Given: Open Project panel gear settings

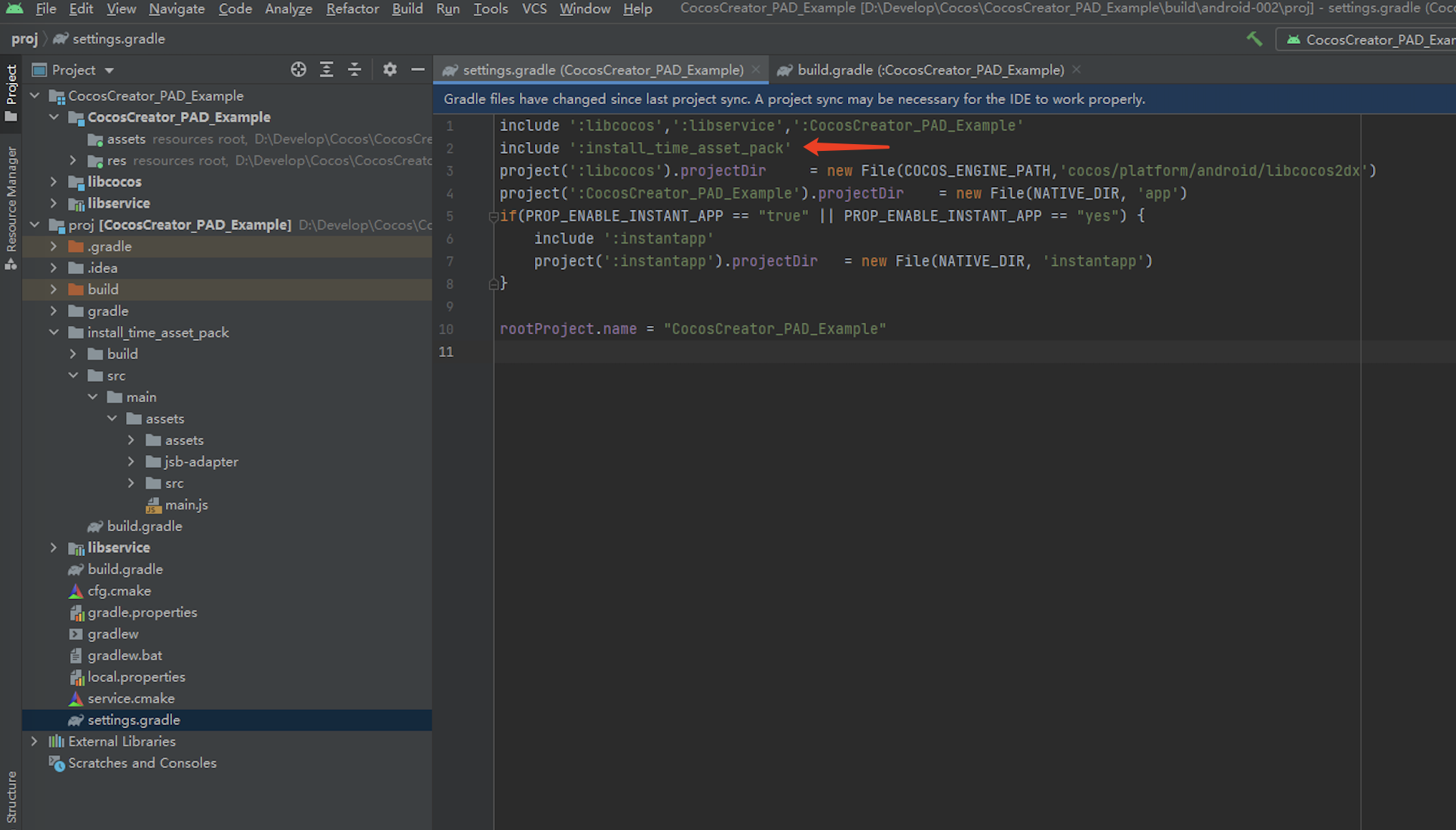Looking at the screenshot, I should (389, 69).
